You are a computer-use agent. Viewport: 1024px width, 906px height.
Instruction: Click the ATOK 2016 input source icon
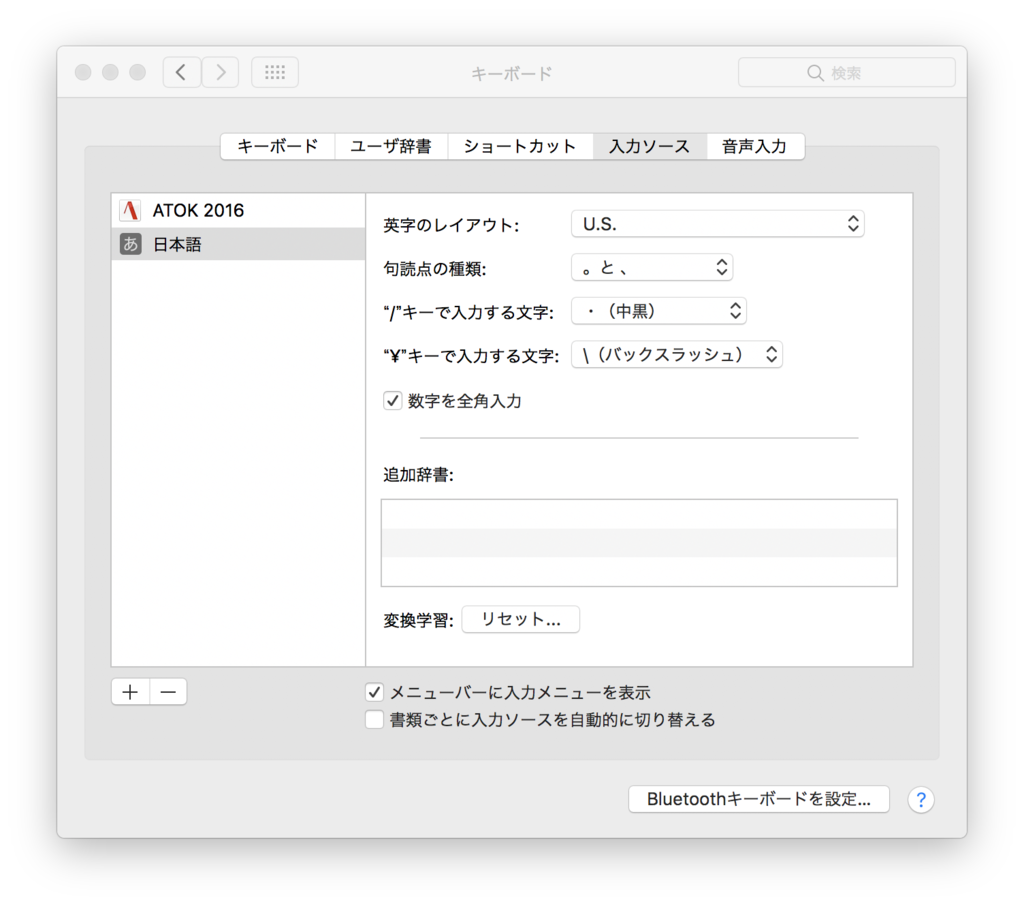point(131,210)
